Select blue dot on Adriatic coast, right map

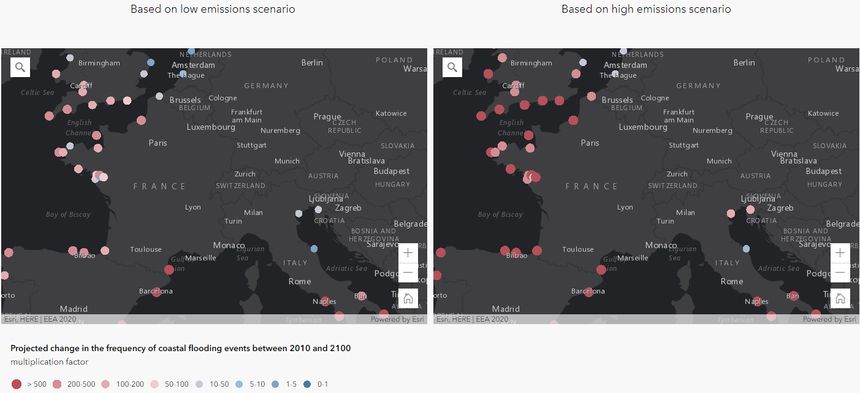click(x=746, y=248)
